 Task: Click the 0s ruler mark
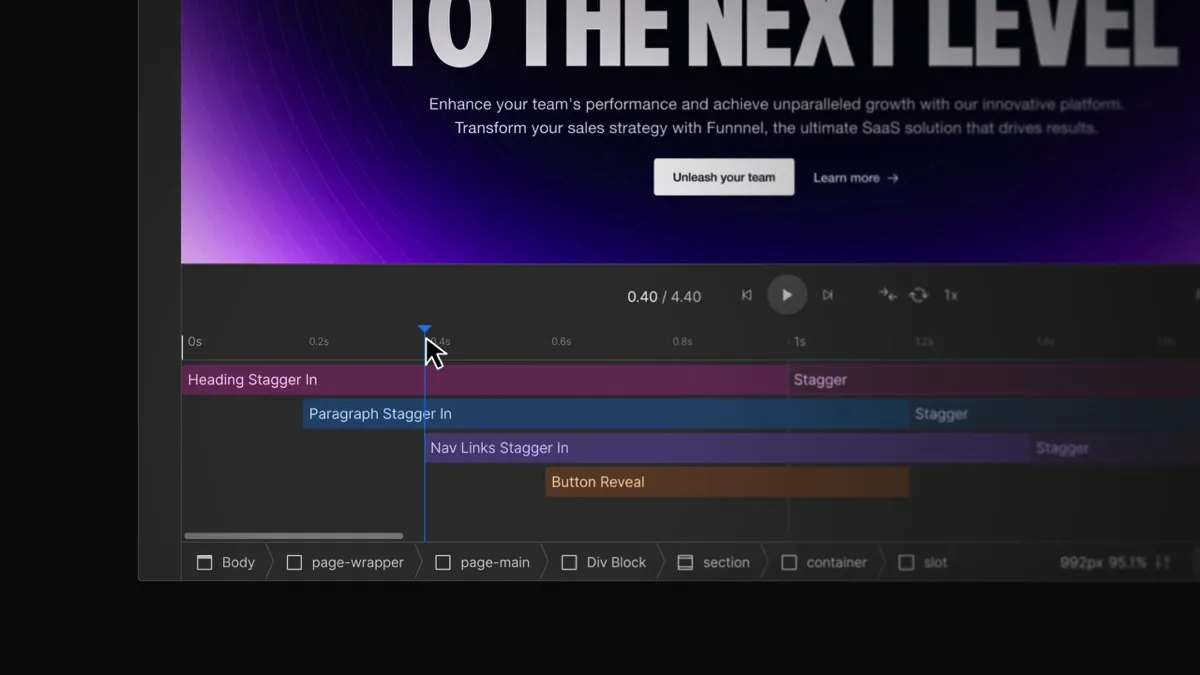click(x=195, y=342)
